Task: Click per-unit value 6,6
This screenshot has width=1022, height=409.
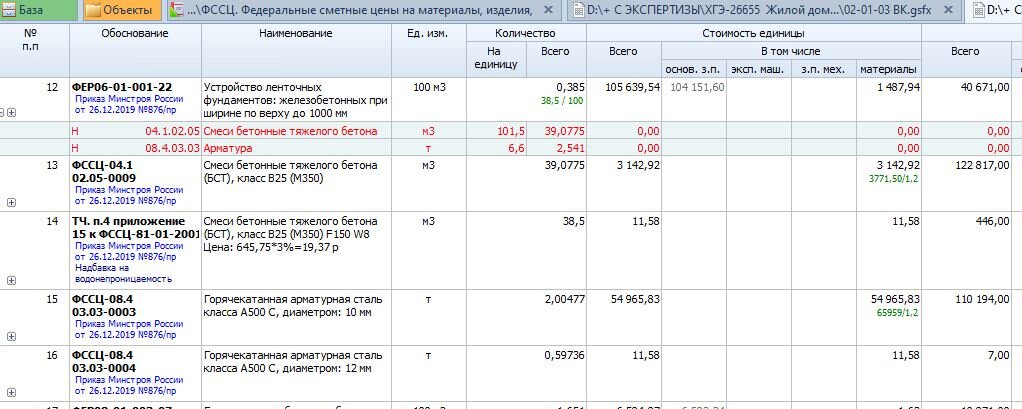Action: click(x=516, y=148)
